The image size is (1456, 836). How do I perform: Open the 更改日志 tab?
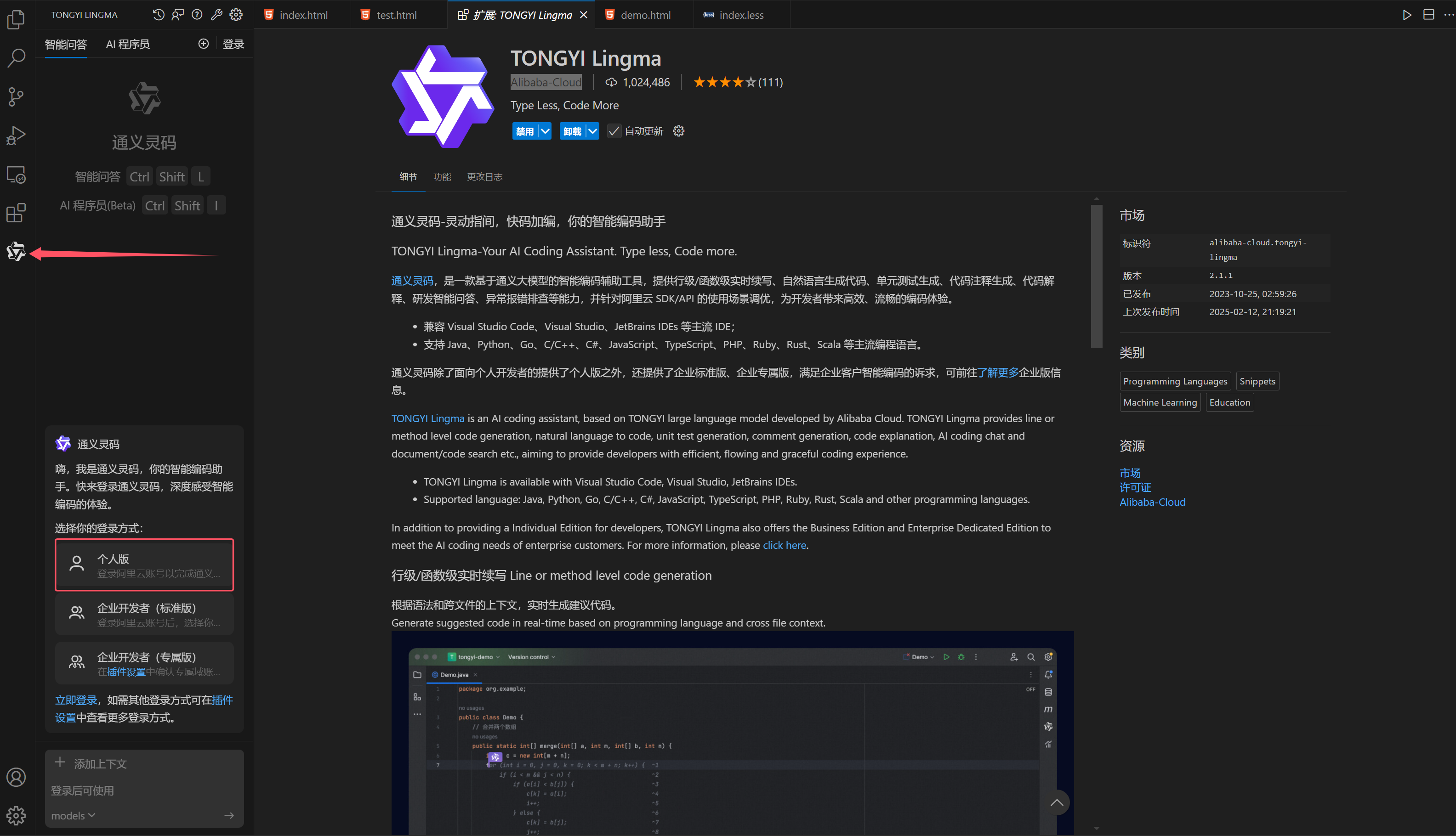pos(484,177)
